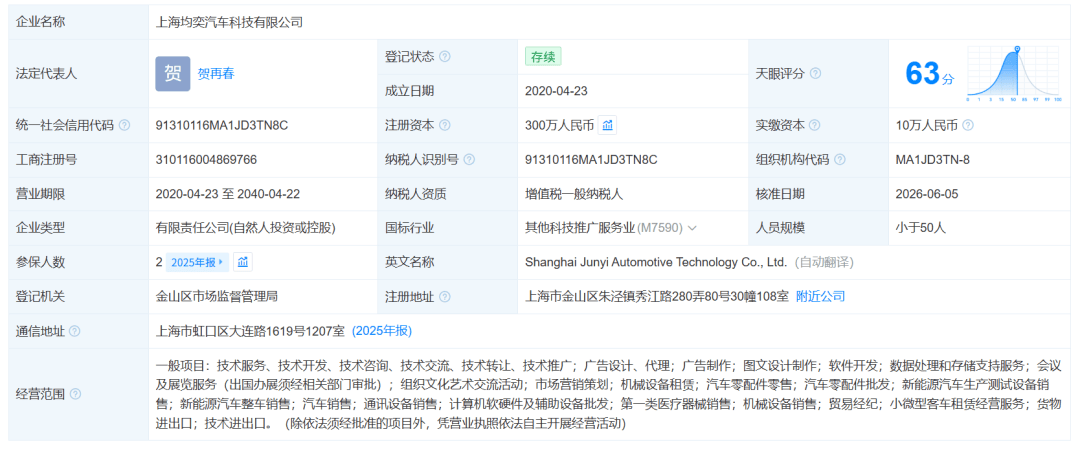Viewport: 1080px width, 449px height.
Task: Click help icon beside 注册地址
Action: tap(445, 297)
